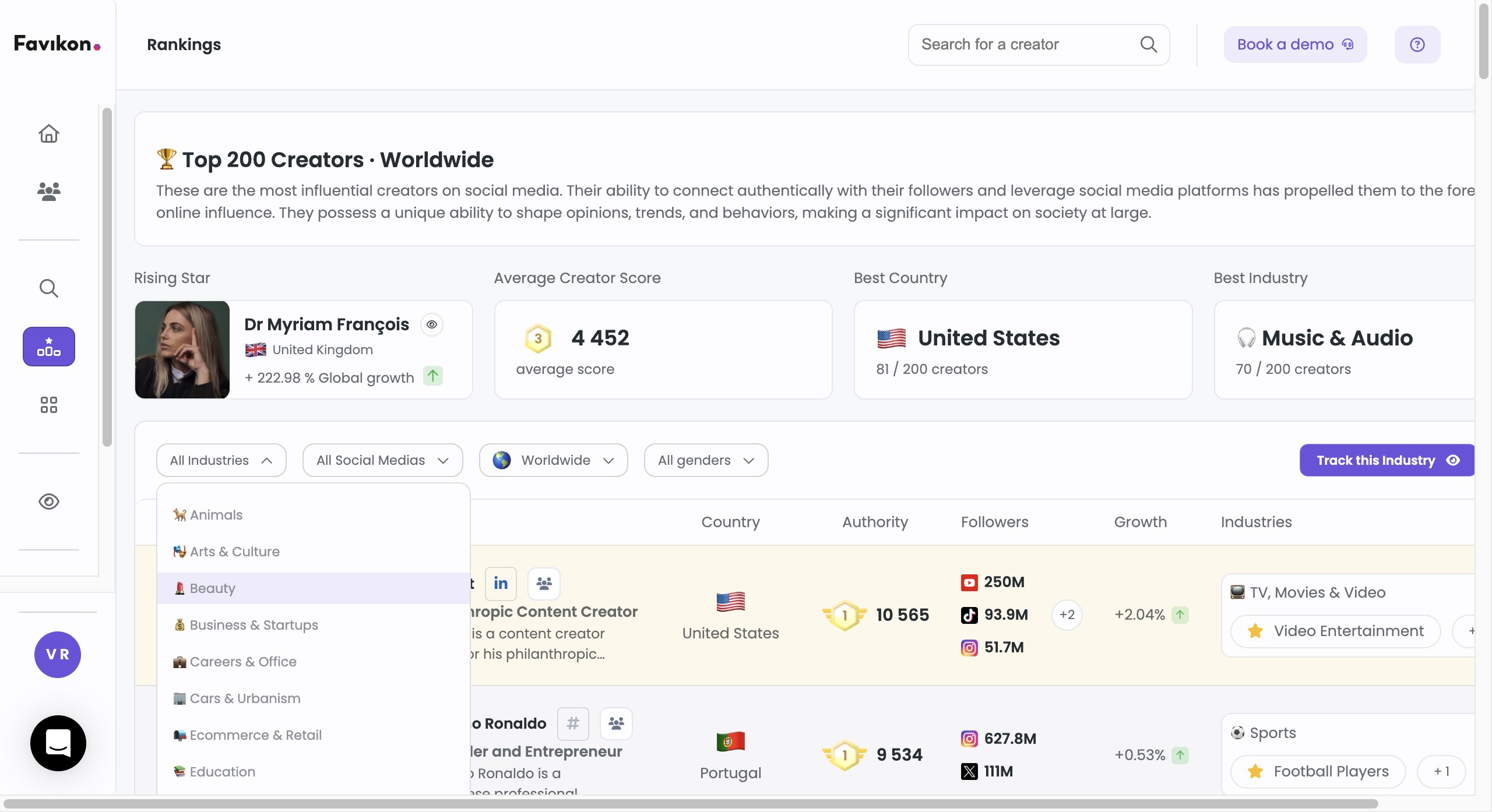Click the hashtag icon beside Ronaldo
Image resolution: width=1492 pixels, height=812 pixels.
point(573,723)
